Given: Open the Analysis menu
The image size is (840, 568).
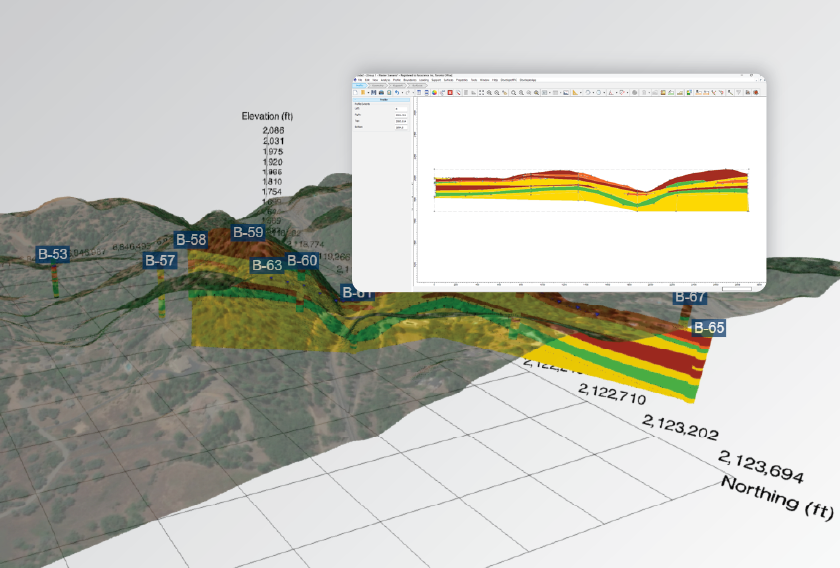Looking at the screenshot, I should click(x=385, y=80).
